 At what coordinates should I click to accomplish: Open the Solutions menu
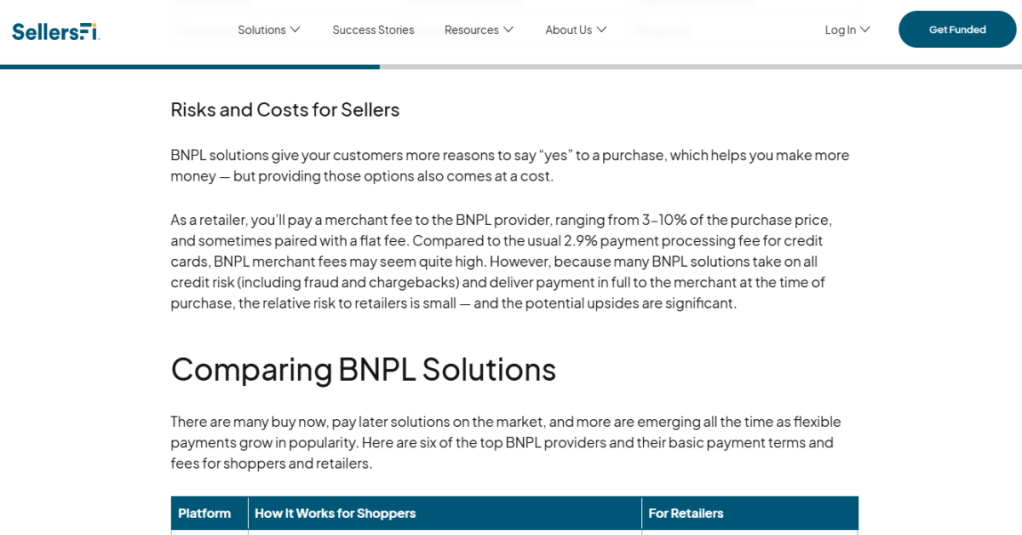pyautogui.click(x=262, y=30)
